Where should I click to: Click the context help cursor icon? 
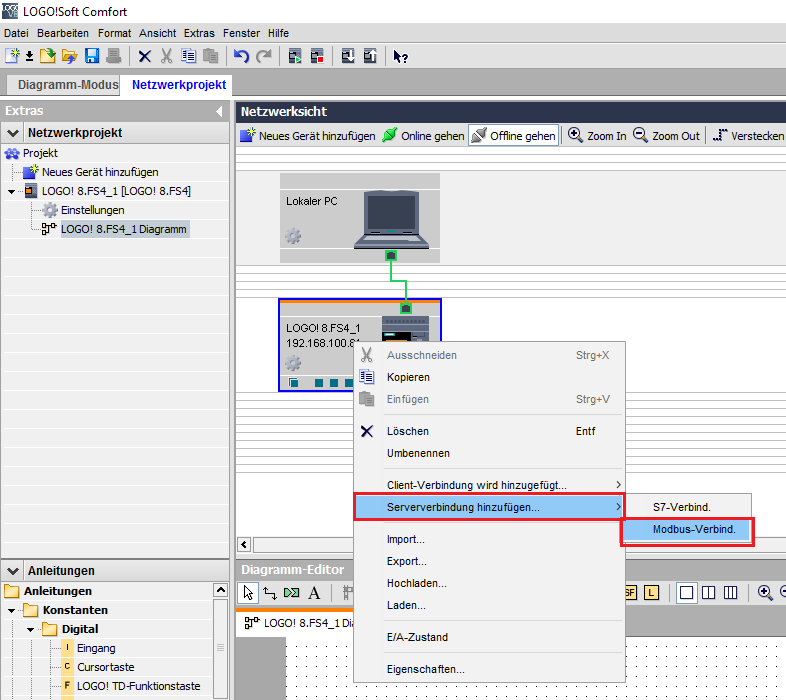point(400,57)
